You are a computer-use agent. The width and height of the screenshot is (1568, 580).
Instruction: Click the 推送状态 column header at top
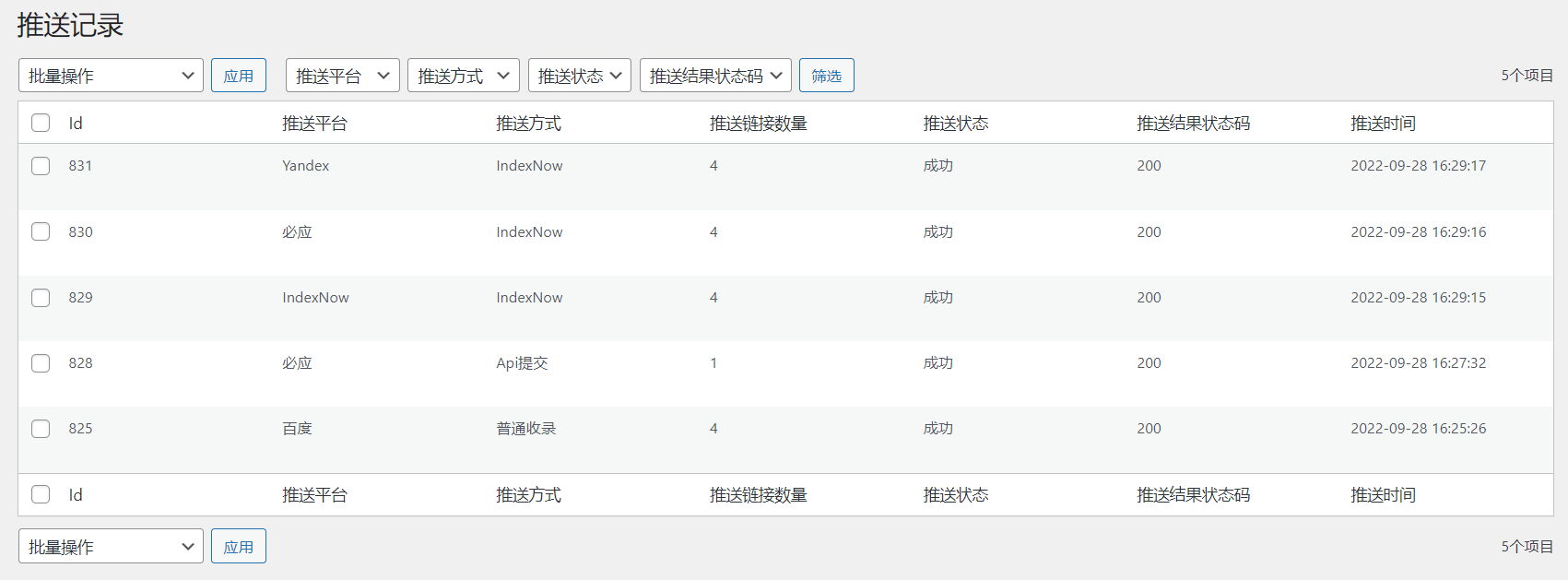click(x=956, y=124)
